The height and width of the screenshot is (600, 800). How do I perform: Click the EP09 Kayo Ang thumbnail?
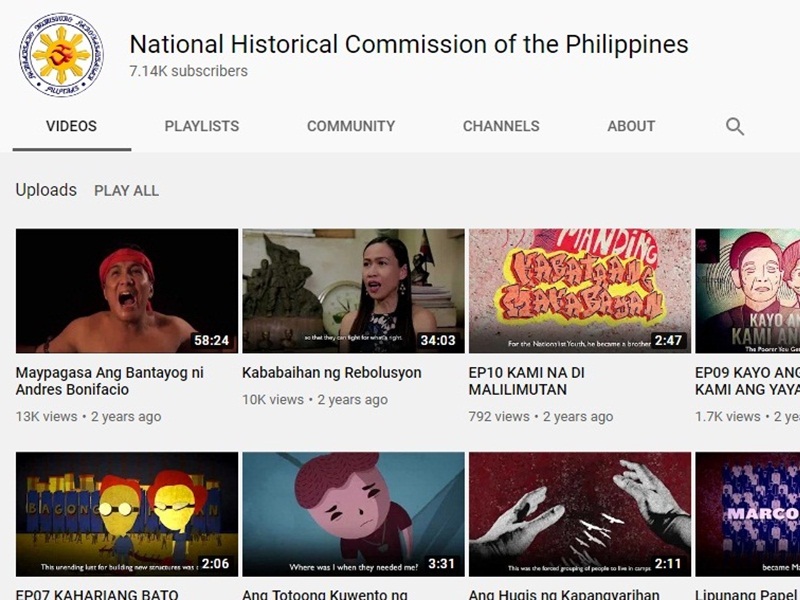click(747, 291)
